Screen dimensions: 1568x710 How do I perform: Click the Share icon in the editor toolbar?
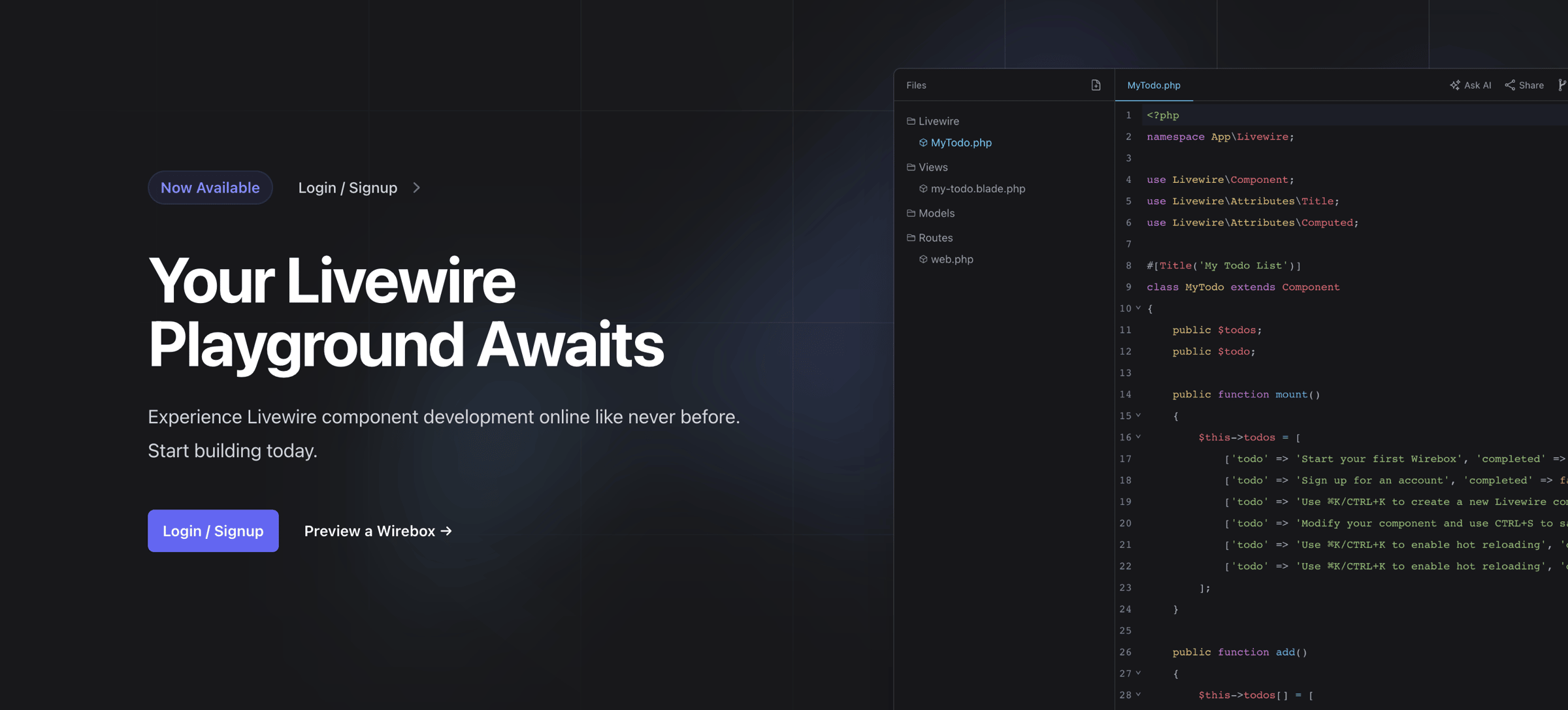[1510, 85]
